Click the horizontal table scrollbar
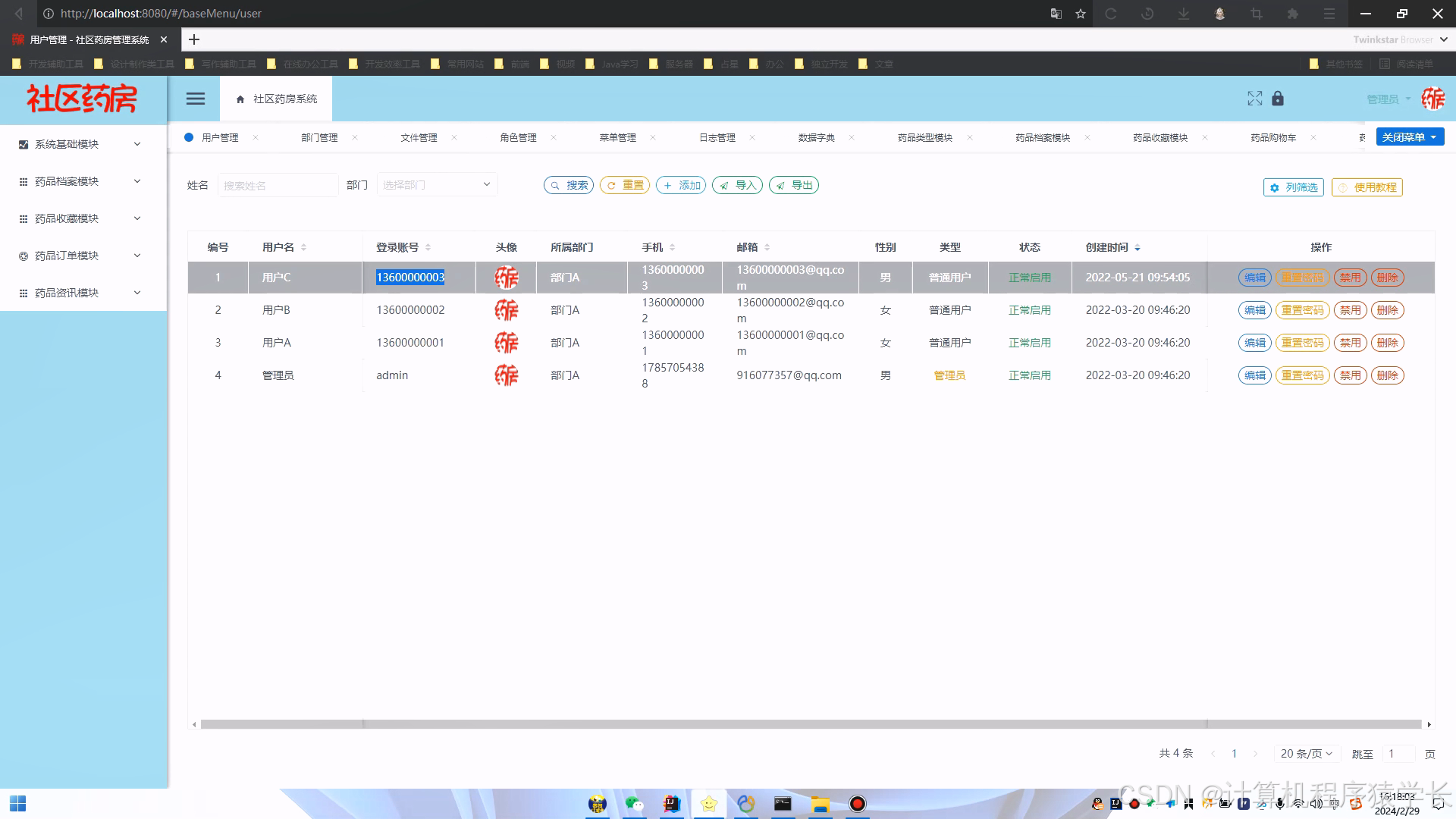 click(x=810, y=724)
